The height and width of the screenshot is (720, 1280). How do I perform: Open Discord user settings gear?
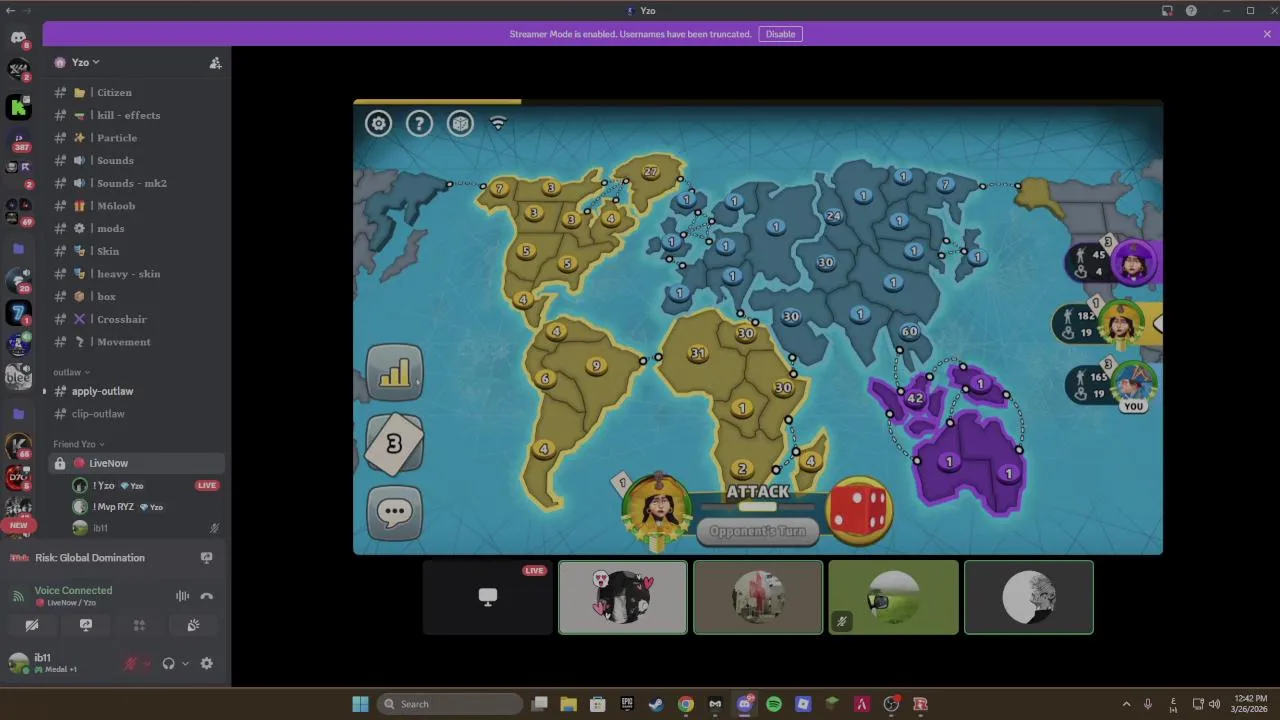(x=207, y=663)
